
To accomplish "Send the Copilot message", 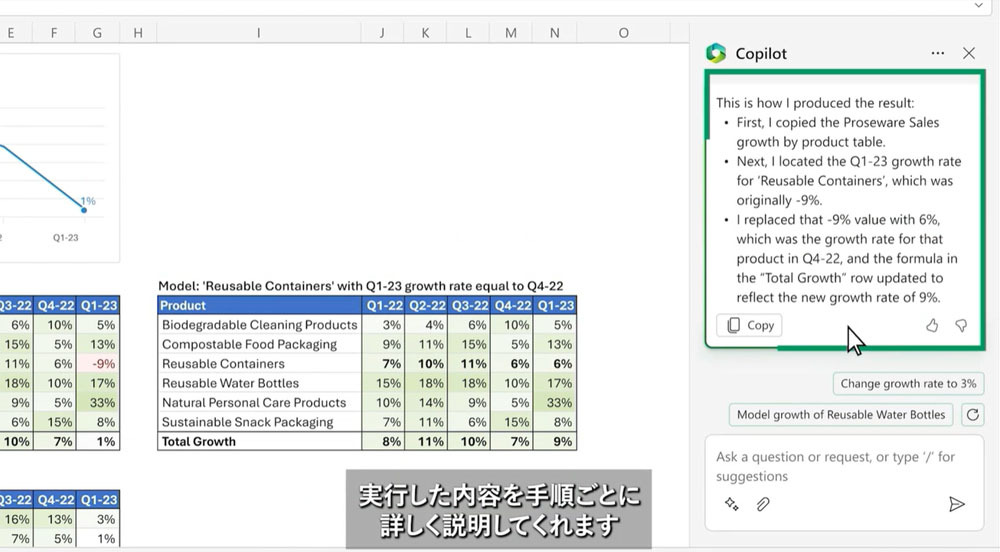I will (957, 504).
